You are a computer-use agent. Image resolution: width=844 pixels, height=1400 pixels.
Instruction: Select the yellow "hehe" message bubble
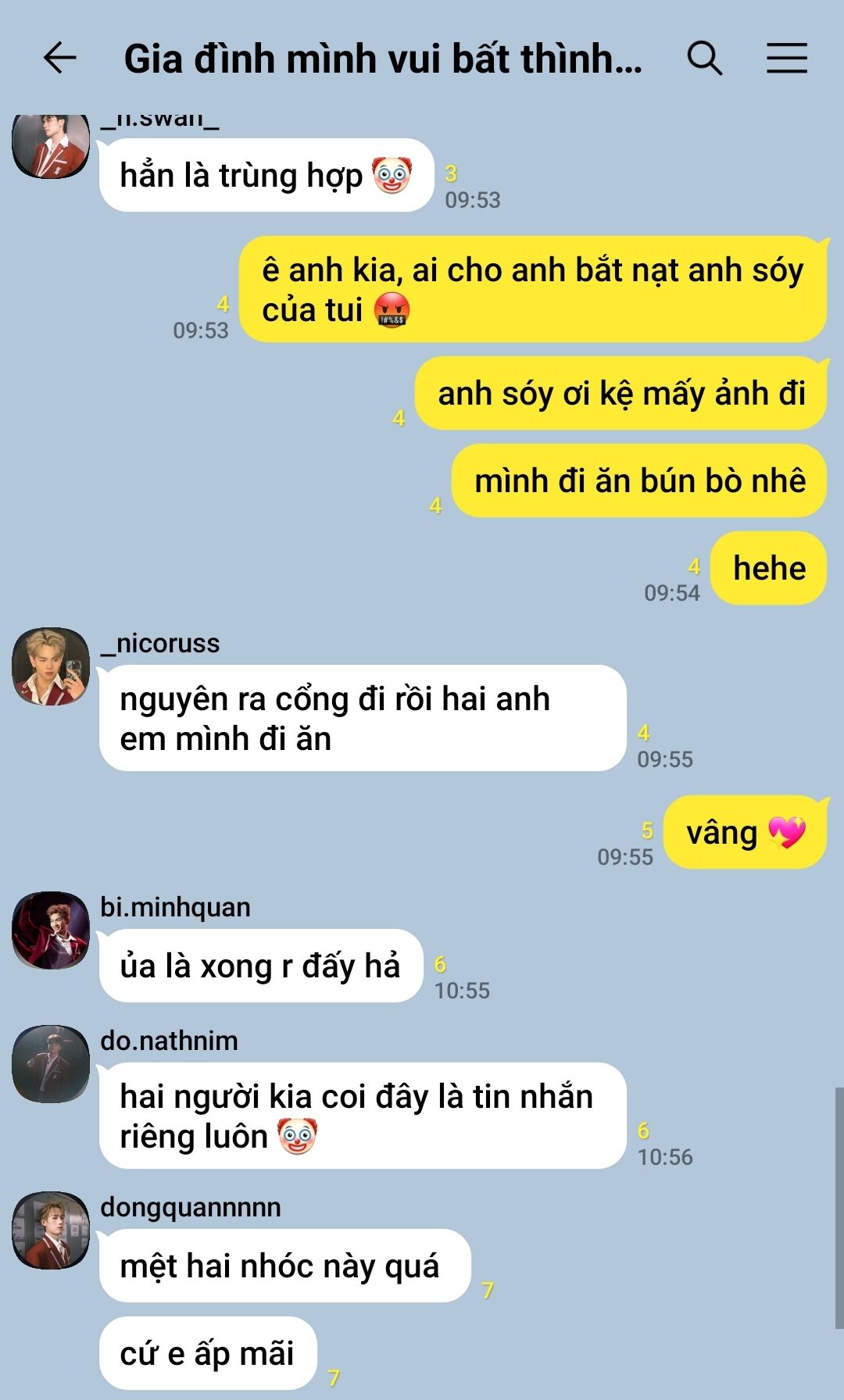(769, 568)
